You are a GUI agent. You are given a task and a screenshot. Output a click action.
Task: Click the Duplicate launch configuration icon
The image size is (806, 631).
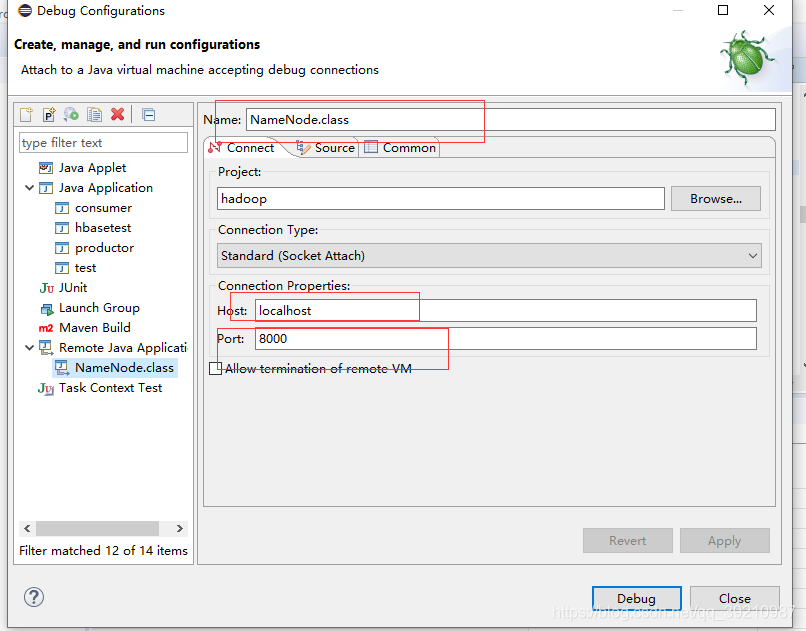tap(94, 115)
